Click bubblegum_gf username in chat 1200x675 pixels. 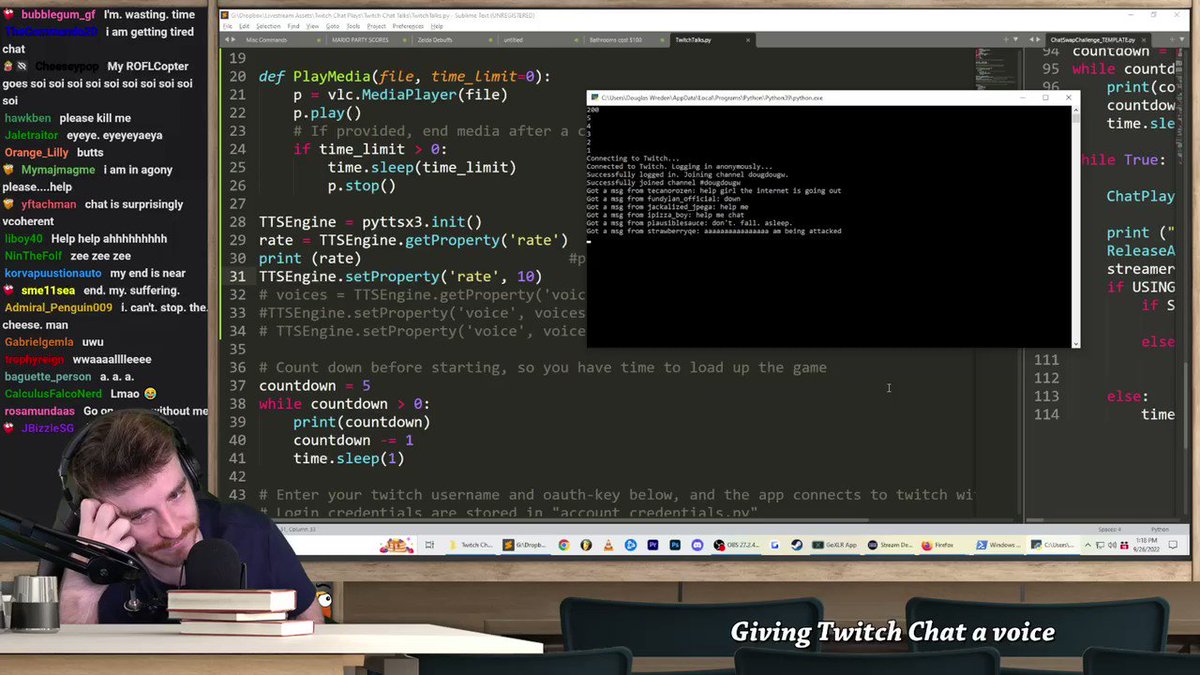(58, 15)
